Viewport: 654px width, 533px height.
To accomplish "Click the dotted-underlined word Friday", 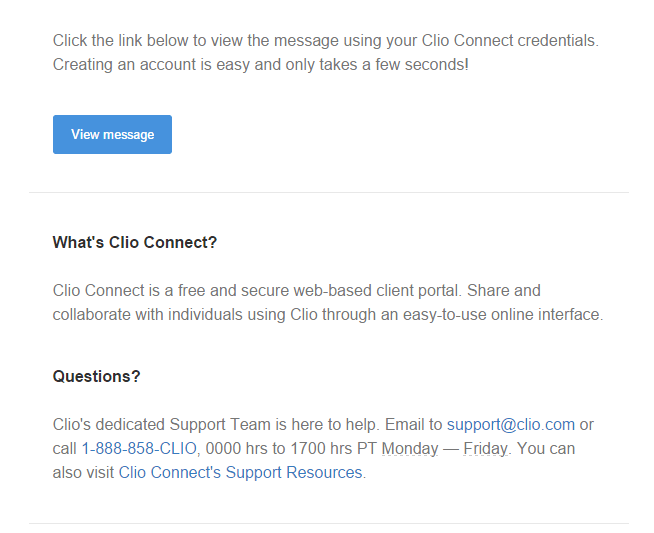I will tap(486, 449).
